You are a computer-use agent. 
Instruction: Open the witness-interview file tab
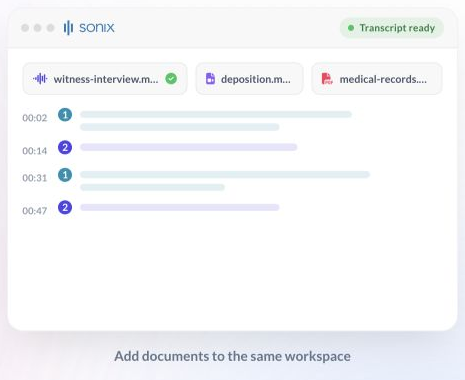click(105, 79)
